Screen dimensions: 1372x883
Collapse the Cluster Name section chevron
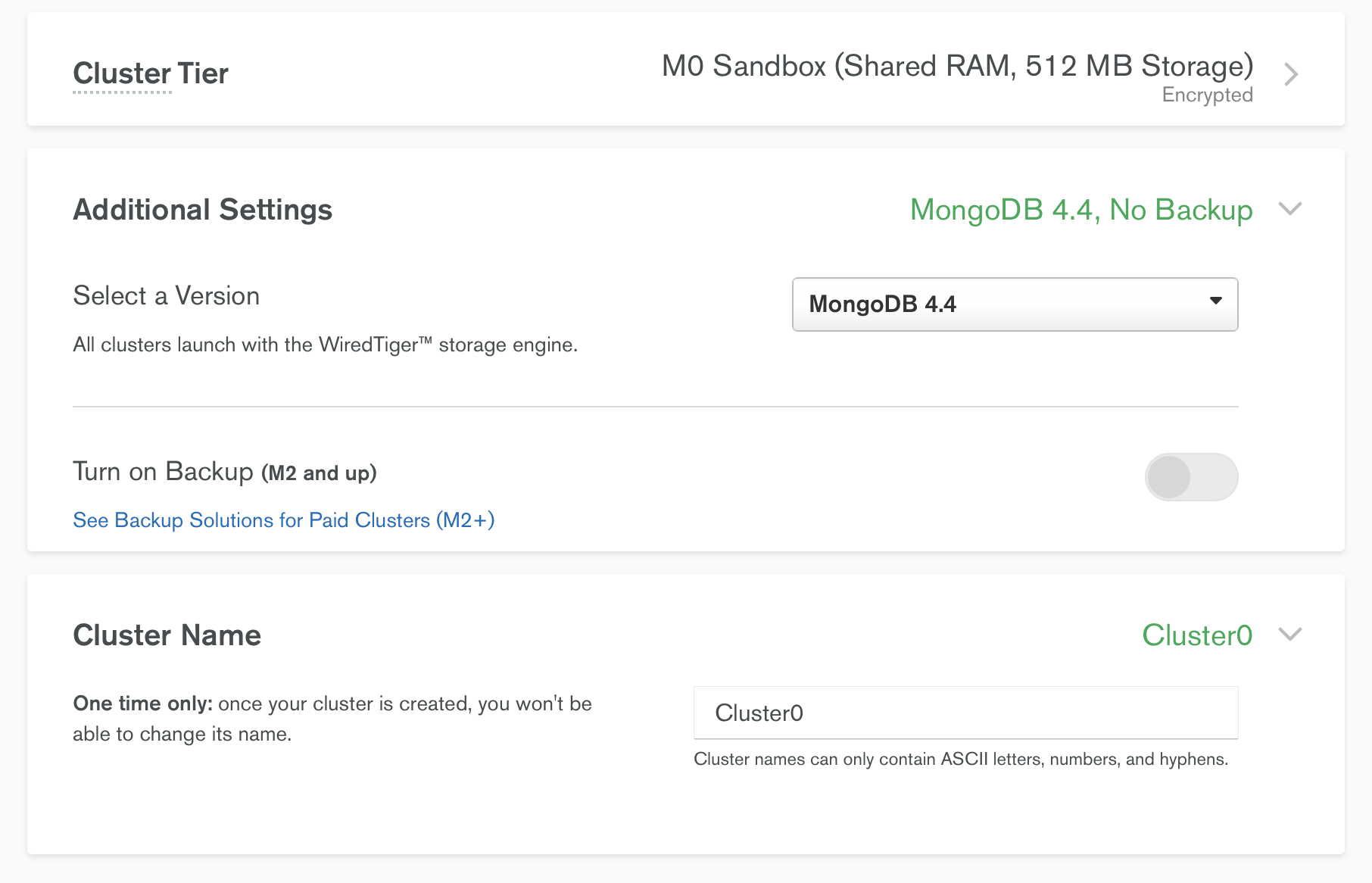(1290, 634)
